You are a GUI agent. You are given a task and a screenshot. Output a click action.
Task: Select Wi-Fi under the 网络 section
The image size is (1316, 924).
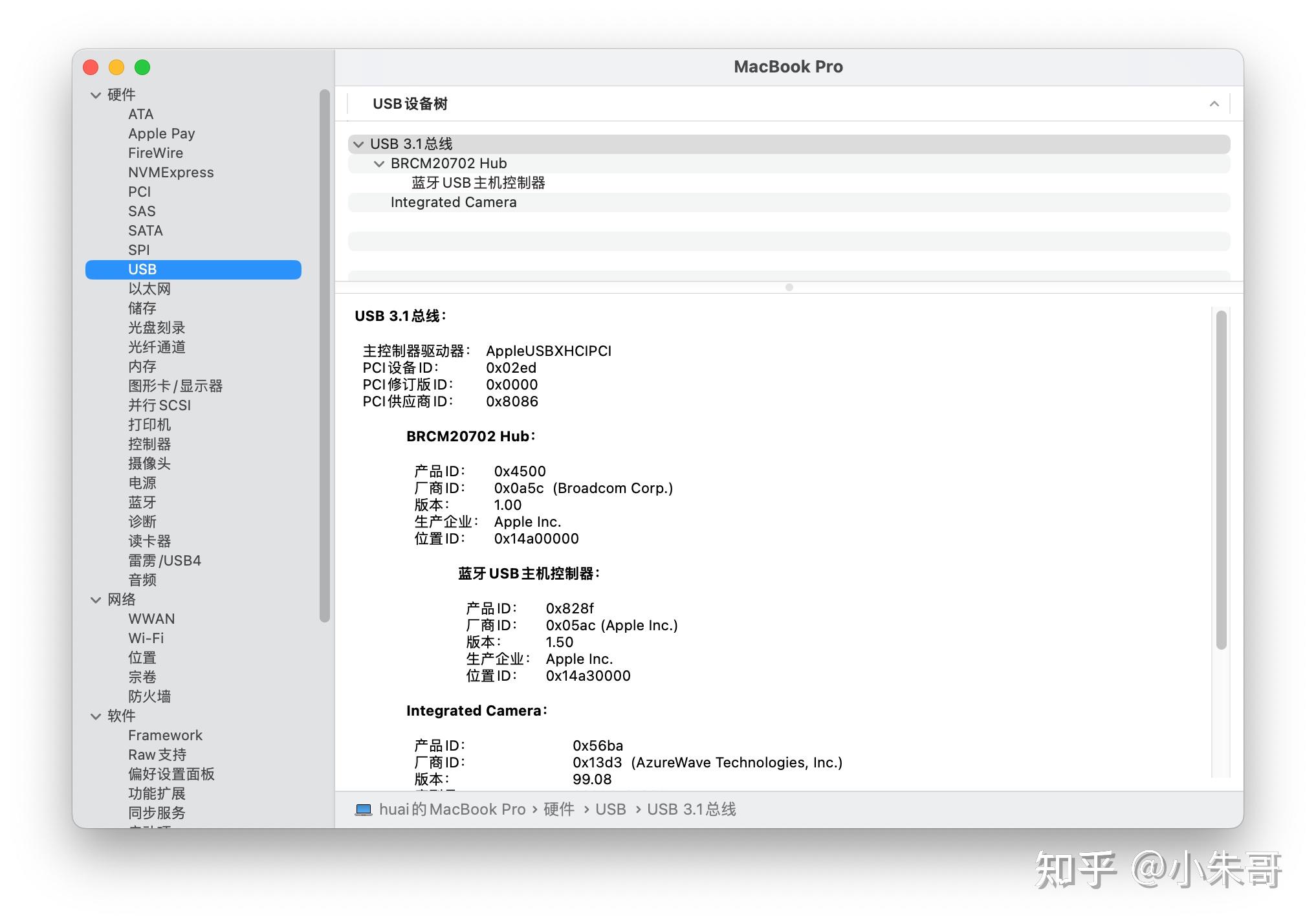[x=146, y=638]
